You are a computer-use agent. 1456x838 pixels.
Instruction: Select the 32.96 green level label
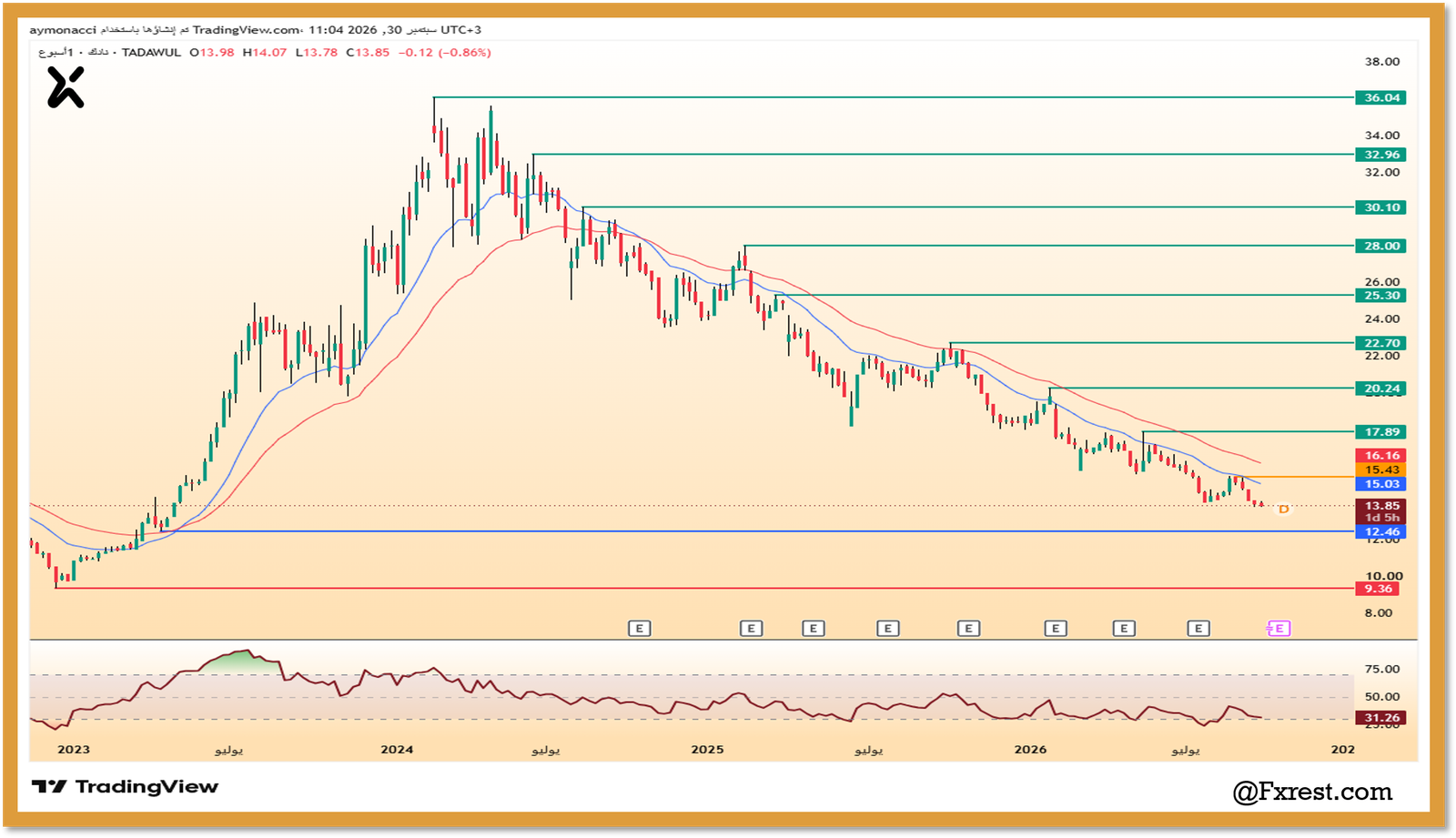[x=1380, y=155]
